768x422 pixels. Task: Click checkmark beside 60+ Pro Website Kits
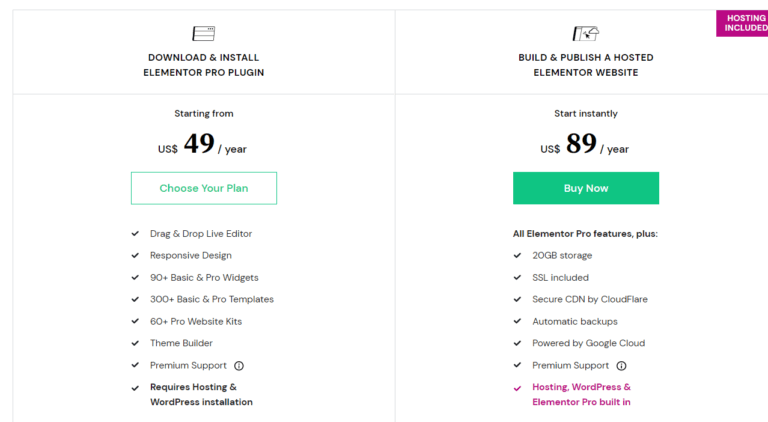tap(135, 322)
